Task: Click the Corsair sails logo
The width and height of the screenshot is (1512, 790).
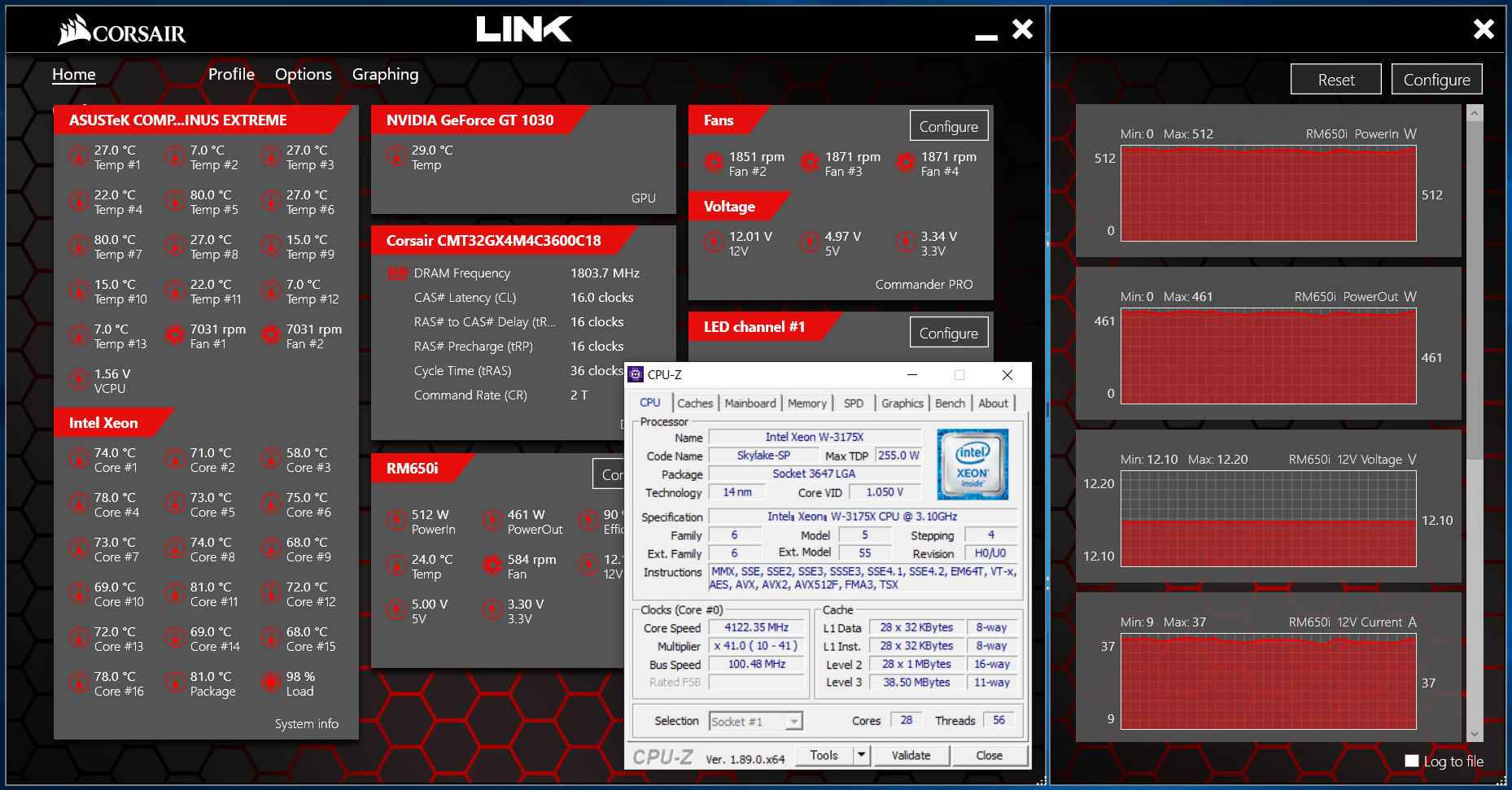Action: (x=74, y=30)
